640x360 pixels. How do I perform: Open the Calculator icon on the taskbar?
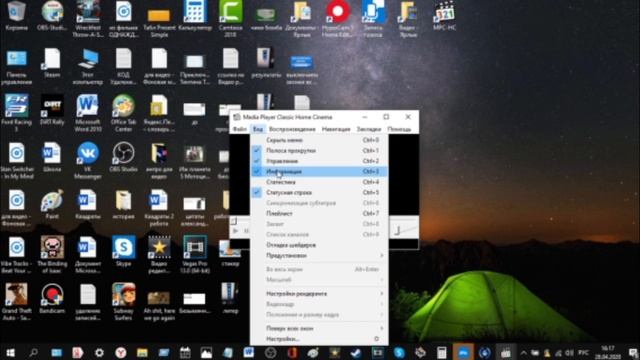pyautogui.click(x=442, y=353)
